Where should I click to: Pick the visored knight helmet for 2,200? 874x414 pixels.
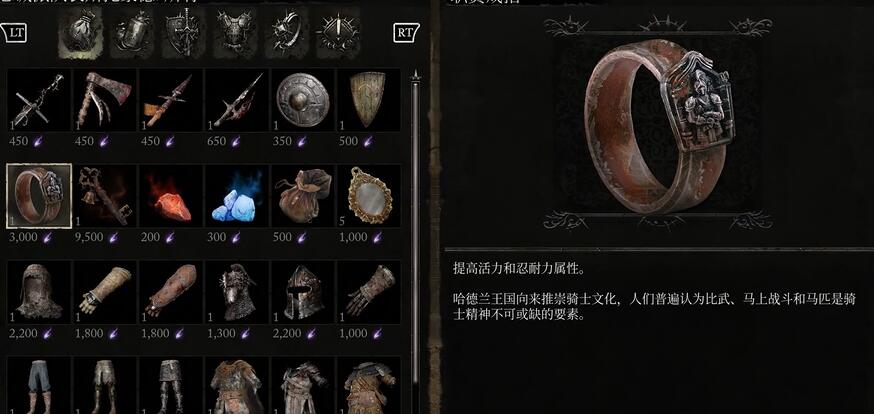(303, 292)
